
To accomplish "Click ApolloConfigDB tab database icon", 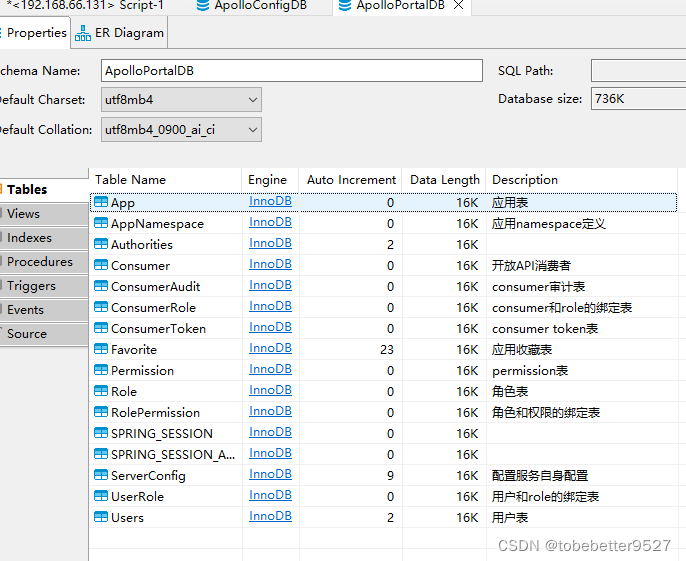I will click(x=203, y=5).
